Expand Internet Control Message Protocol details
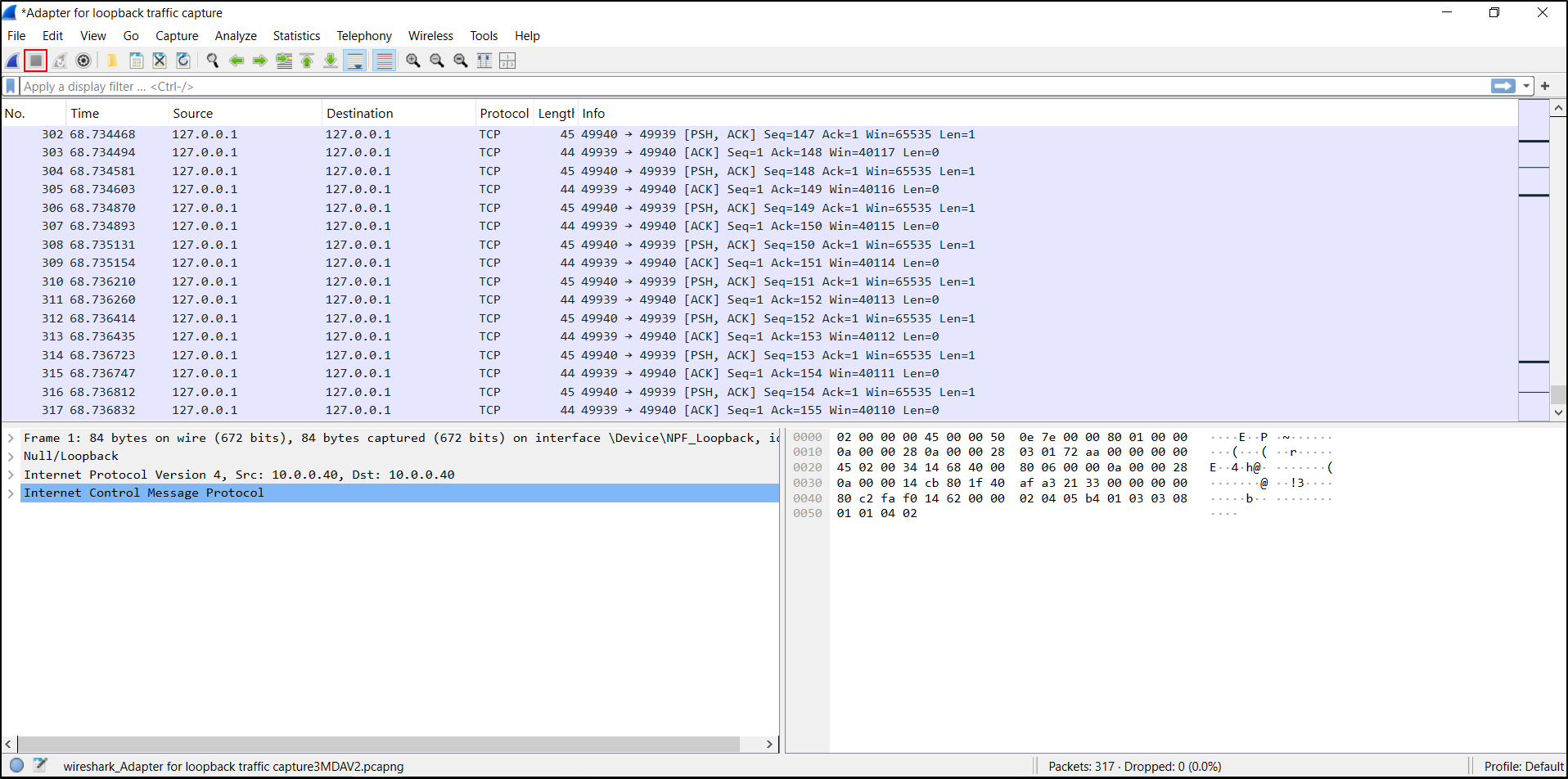 (x=11, y=493)
